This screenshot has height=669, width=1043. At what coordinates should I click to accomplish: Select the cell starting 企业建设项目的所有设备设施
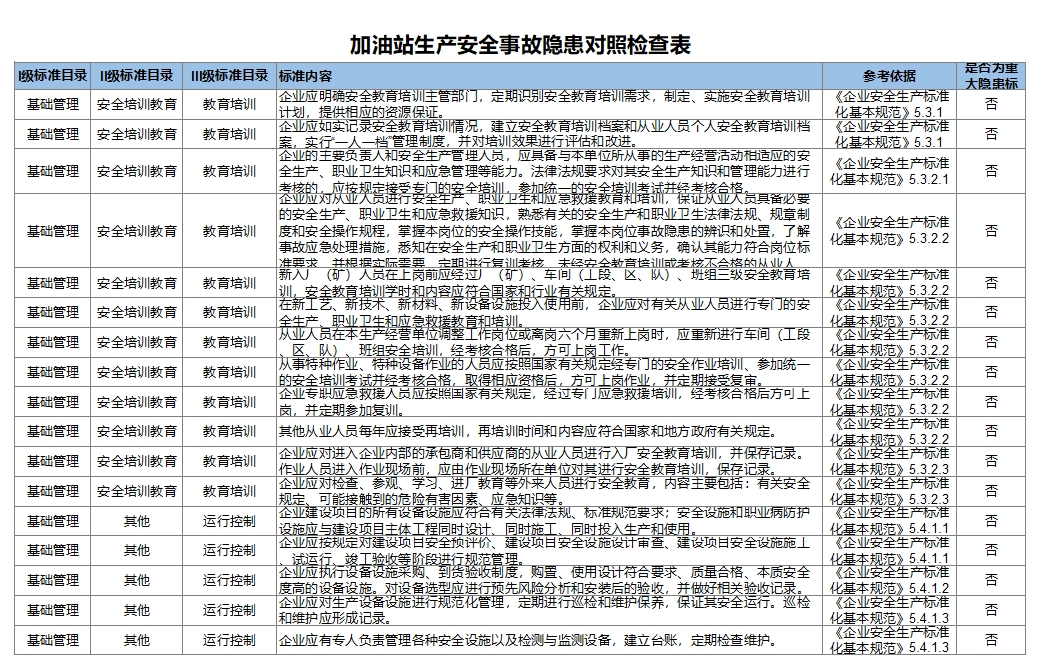coord(549,521)
